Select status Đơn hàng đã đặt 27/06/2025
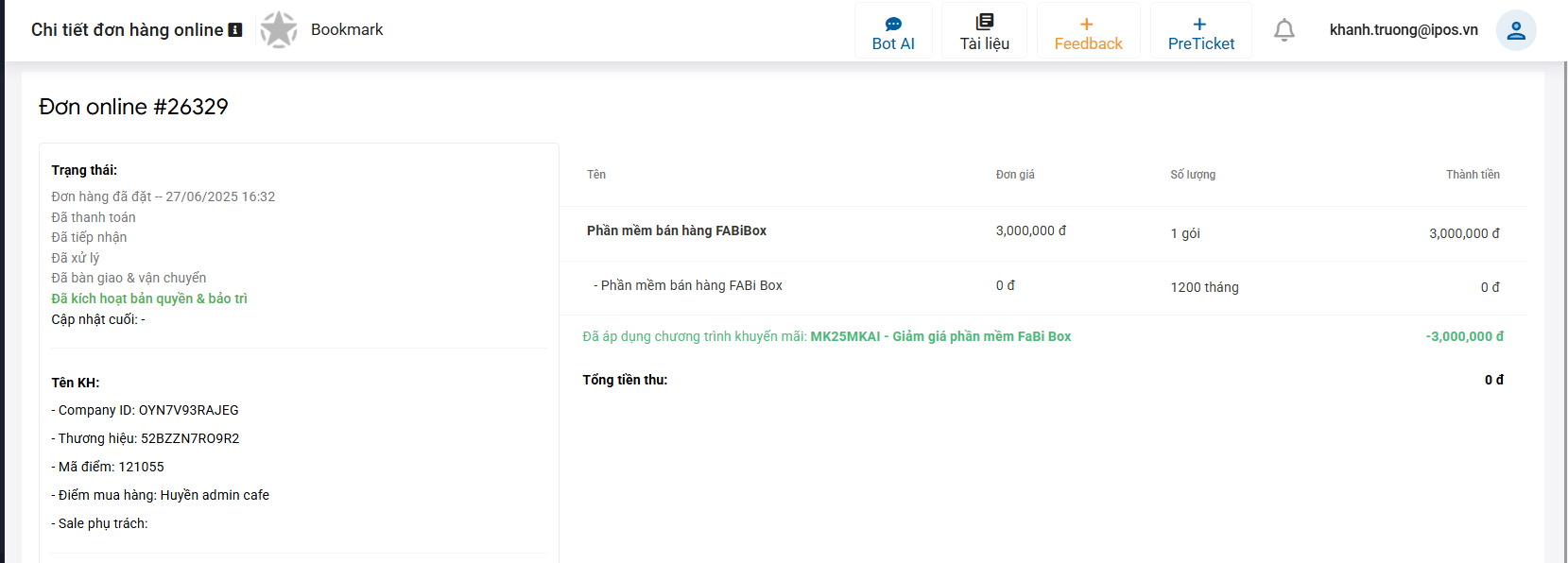Viewport: 1568px width, 563px height. 164,196
